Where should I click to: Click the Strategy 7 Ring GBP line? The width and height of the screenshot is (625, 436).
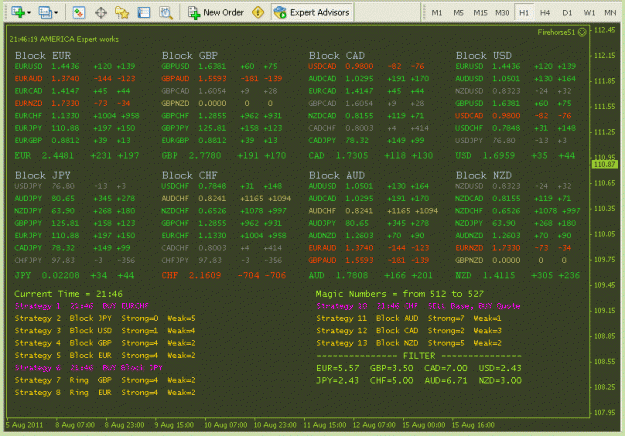105,380
